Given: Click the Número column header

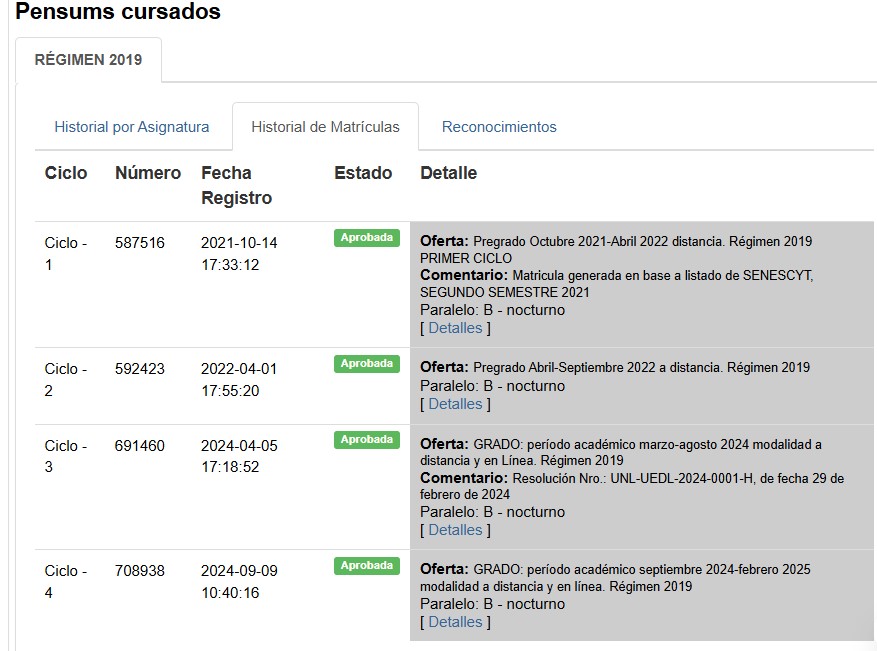Looking at the screenshot, I should click(148, 173).
